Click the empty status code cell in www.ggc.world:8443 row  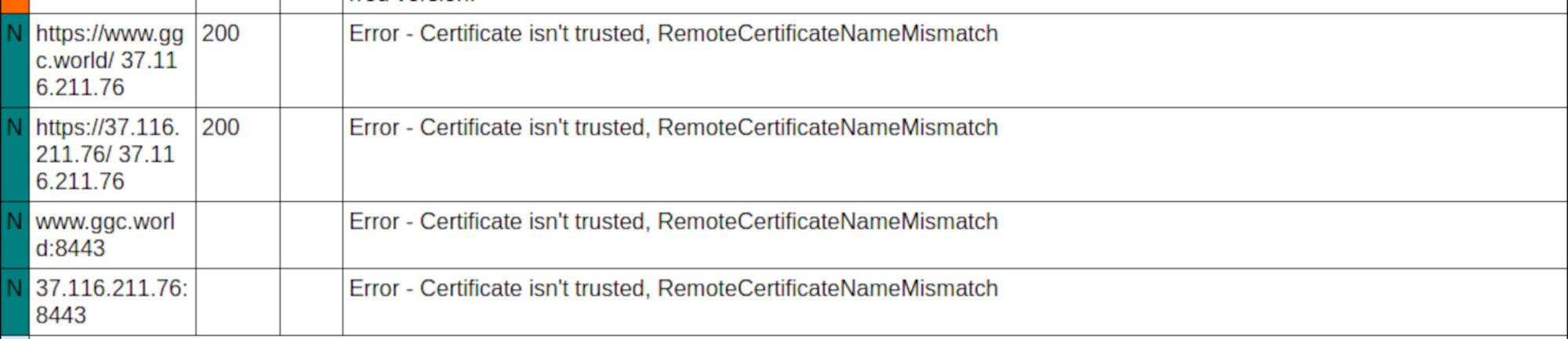238,235
